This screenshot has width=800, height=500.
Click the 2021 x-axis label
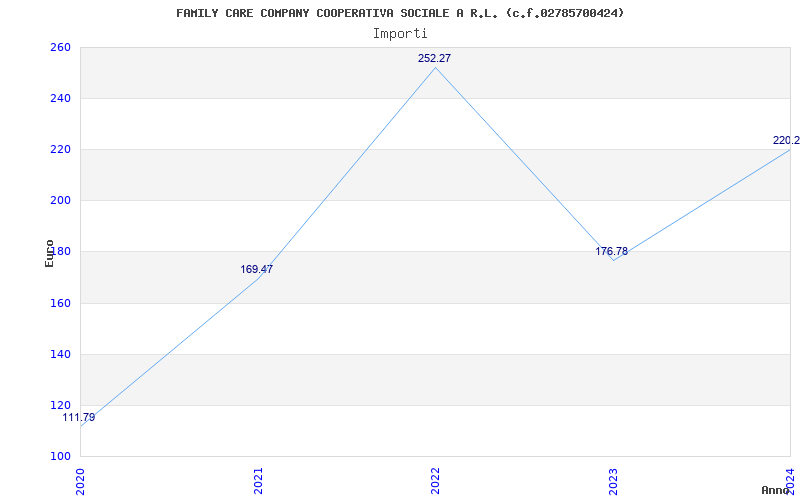tap(258, 481)
